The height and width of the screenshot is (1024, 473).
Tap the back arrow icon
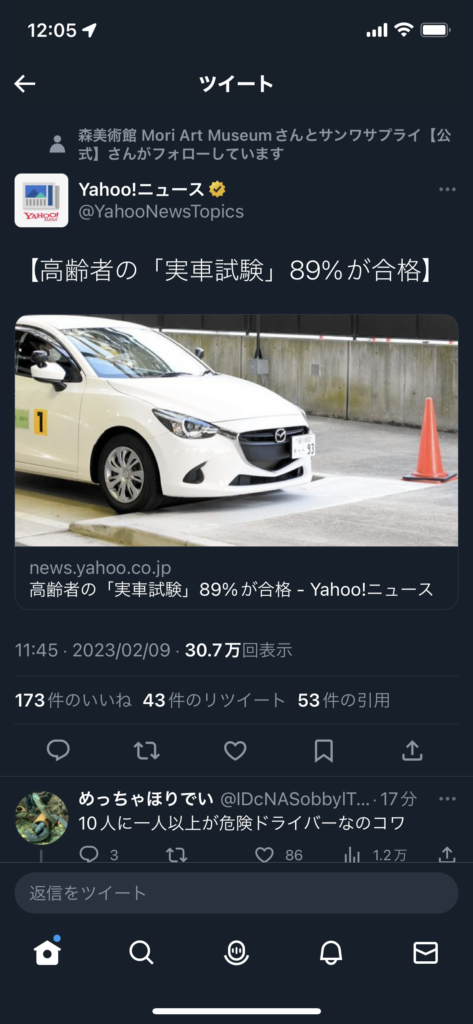click(25, 84)
